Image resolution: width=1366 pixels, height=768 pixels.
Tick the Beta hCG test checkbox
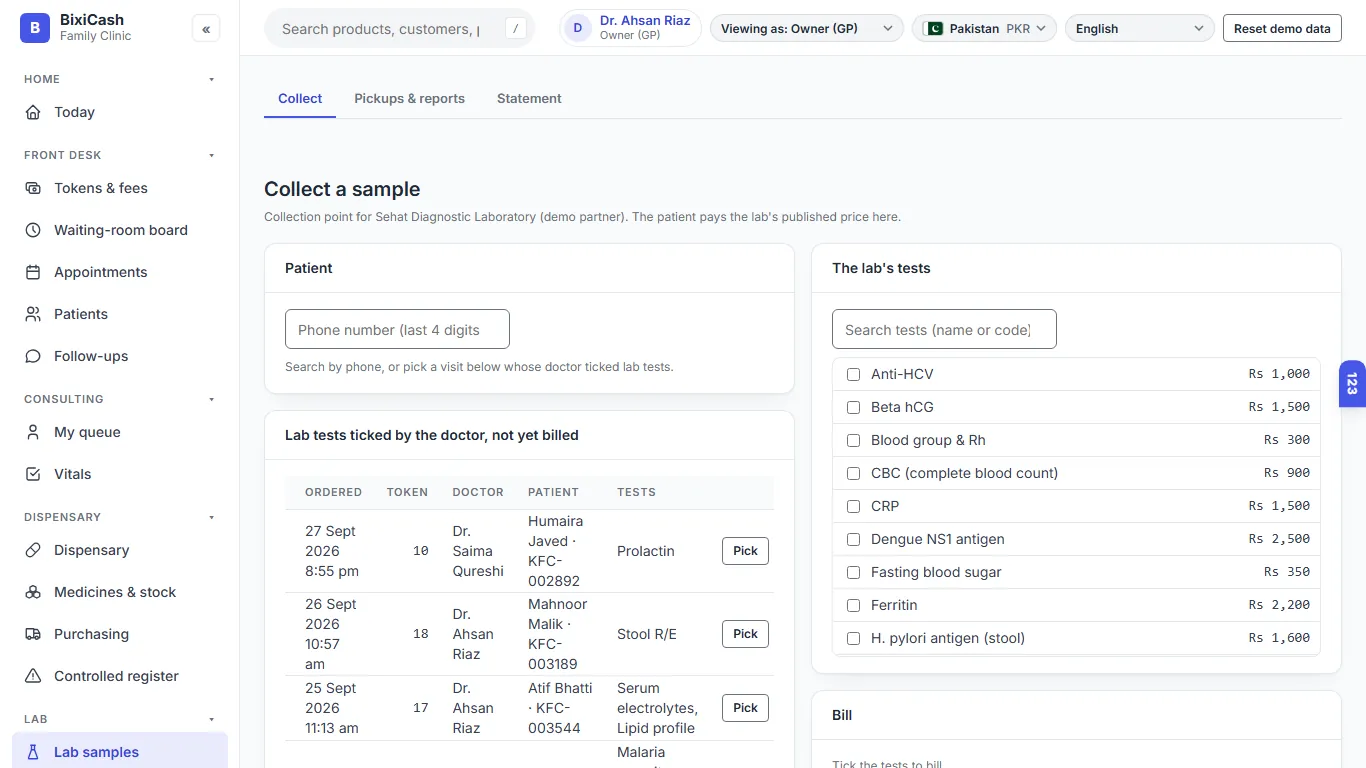pos(853,407)
